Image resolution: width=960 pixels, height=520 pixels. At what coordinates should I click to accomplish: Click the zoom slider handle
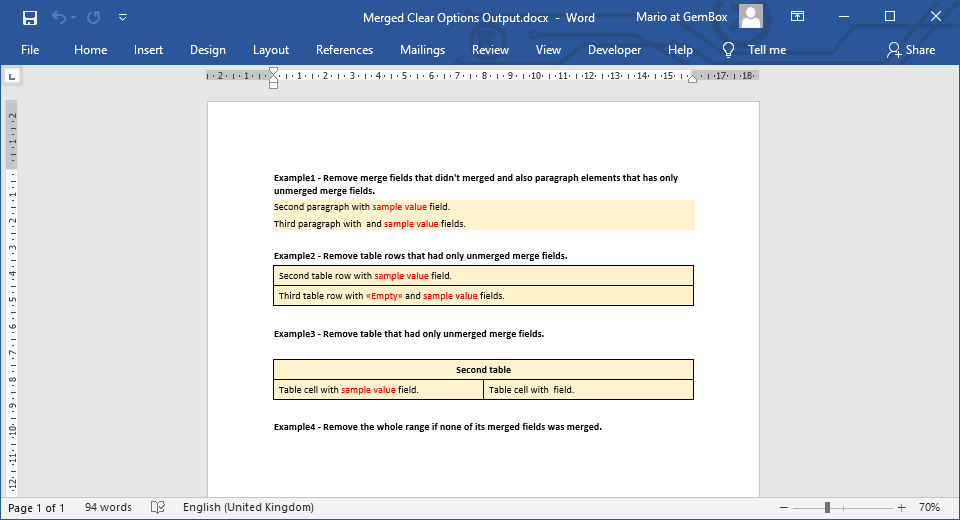click(827, 508)
